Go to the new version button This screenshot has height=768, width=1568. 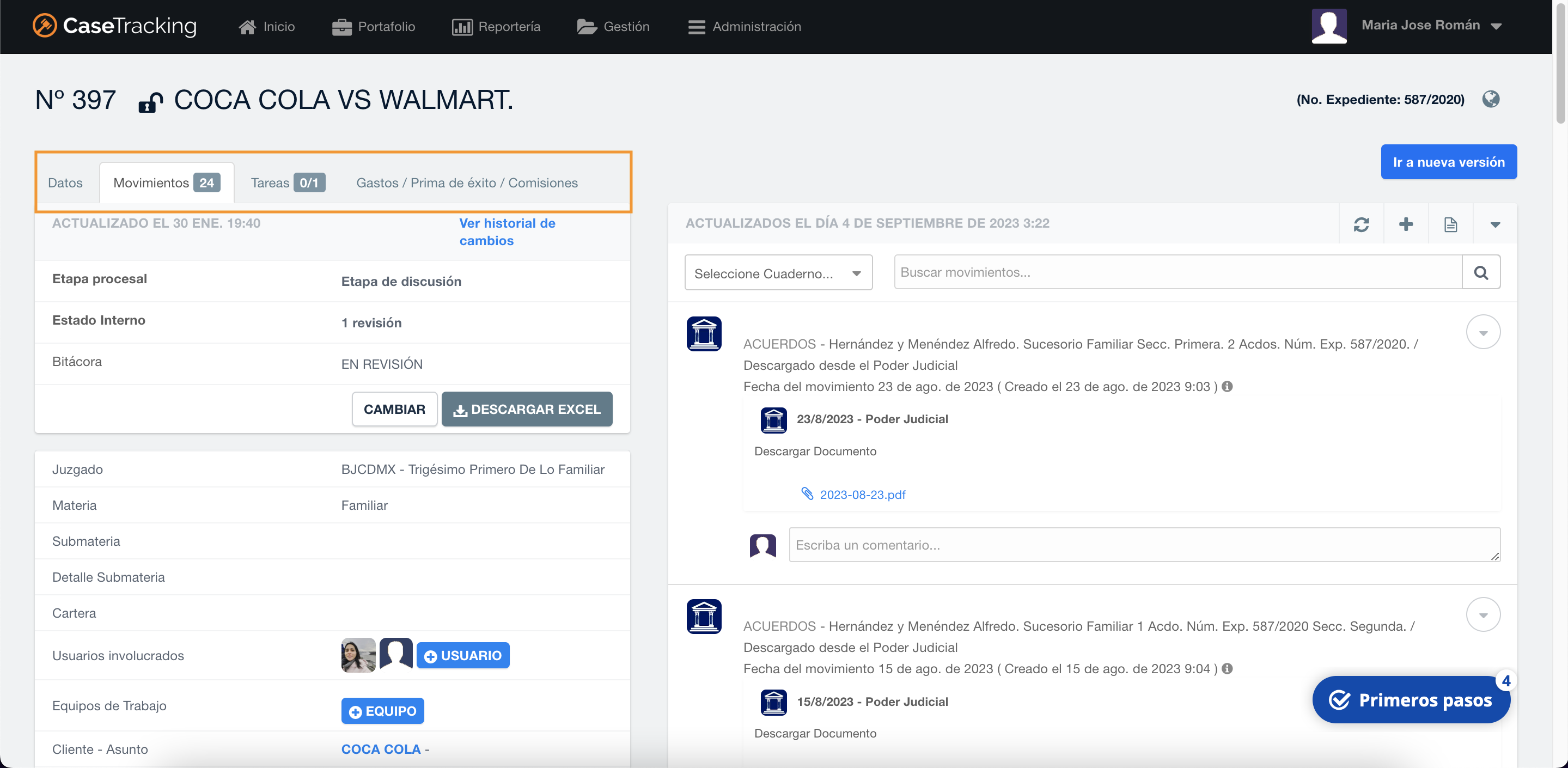tap(1449, 162)
